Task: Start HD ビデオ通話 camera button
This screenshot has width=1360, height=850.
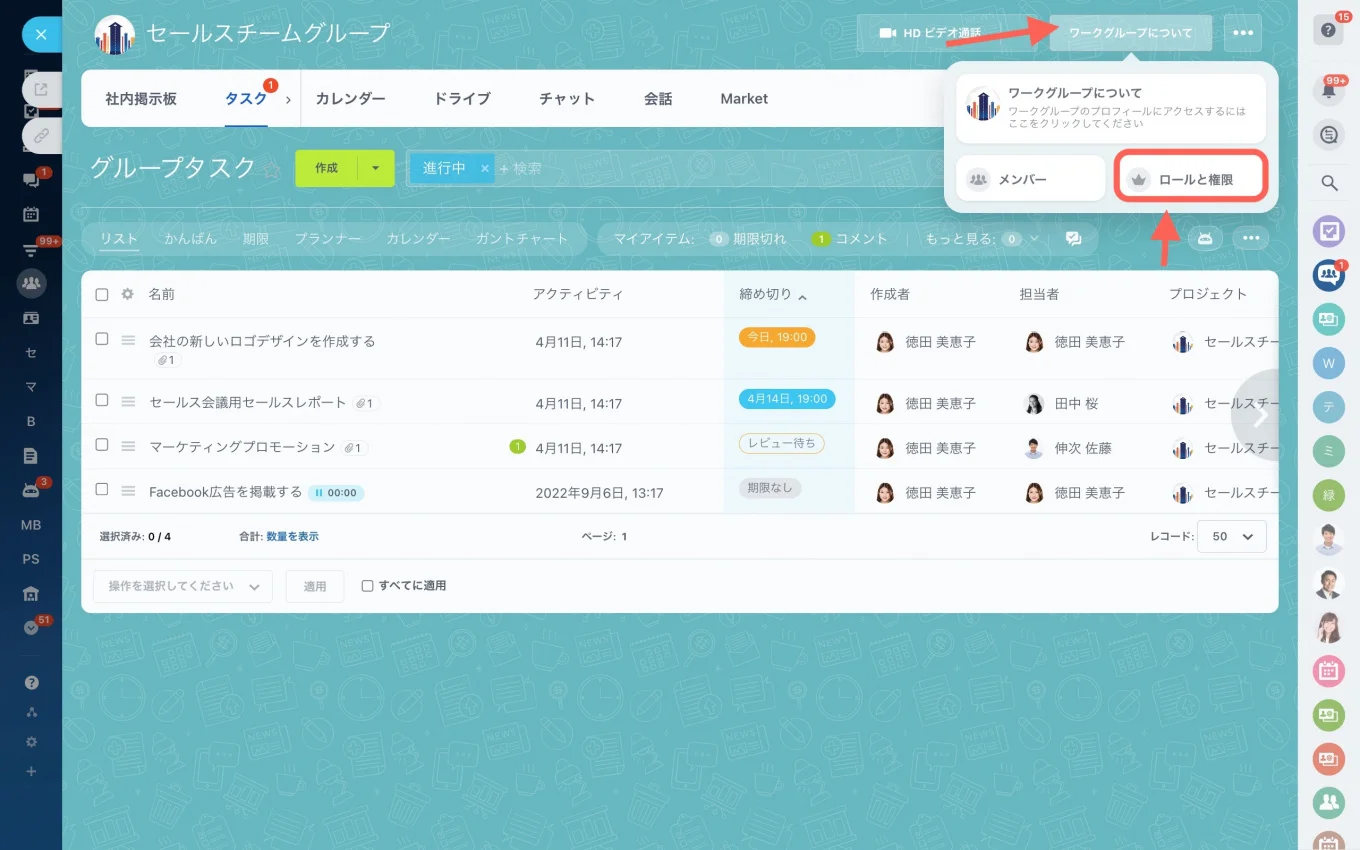Action: pos(929,33)
